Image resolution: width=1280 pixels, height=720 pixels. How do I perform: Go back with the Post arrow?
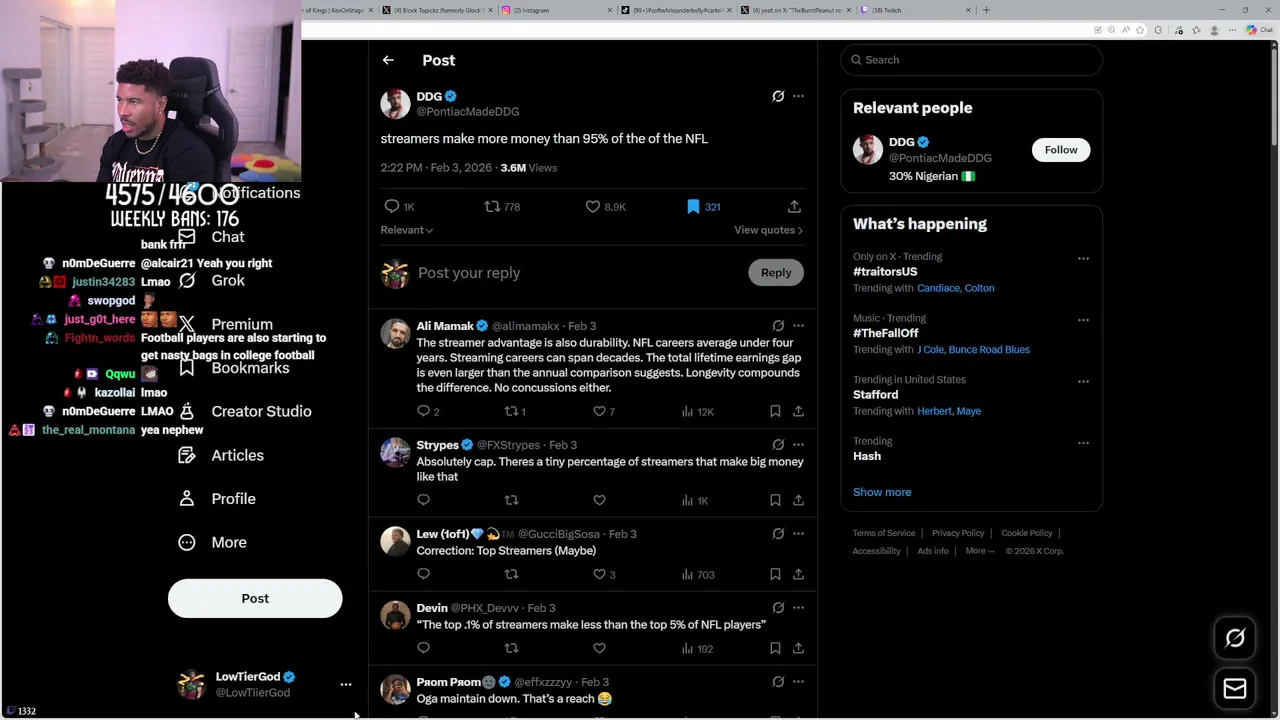coord(388,60)
